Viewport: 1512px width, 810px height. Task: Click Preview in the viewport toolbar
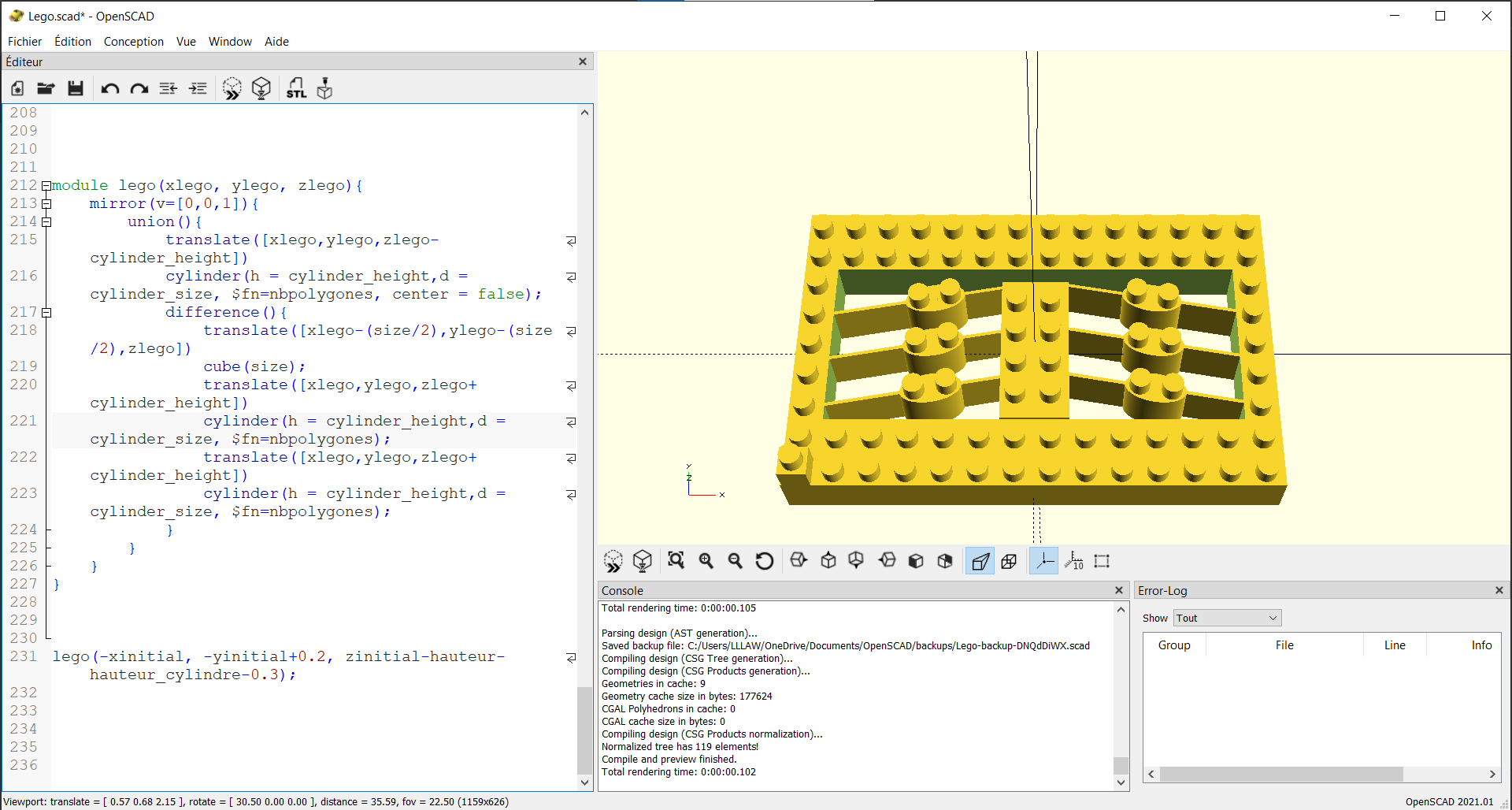[x=613, y=561]
